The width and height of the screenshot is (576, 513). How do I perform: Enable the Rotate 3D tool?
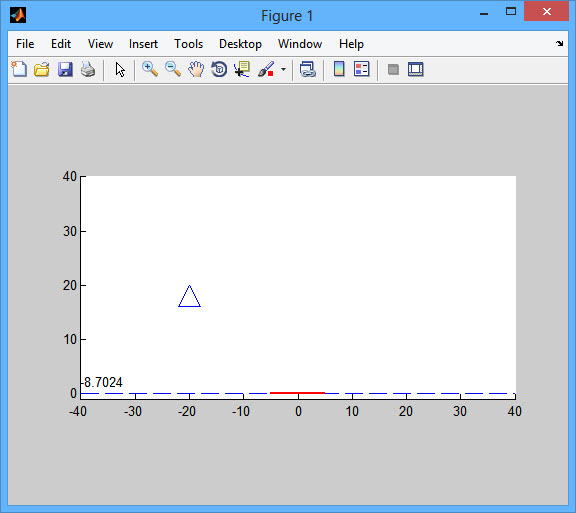[219, 69]
